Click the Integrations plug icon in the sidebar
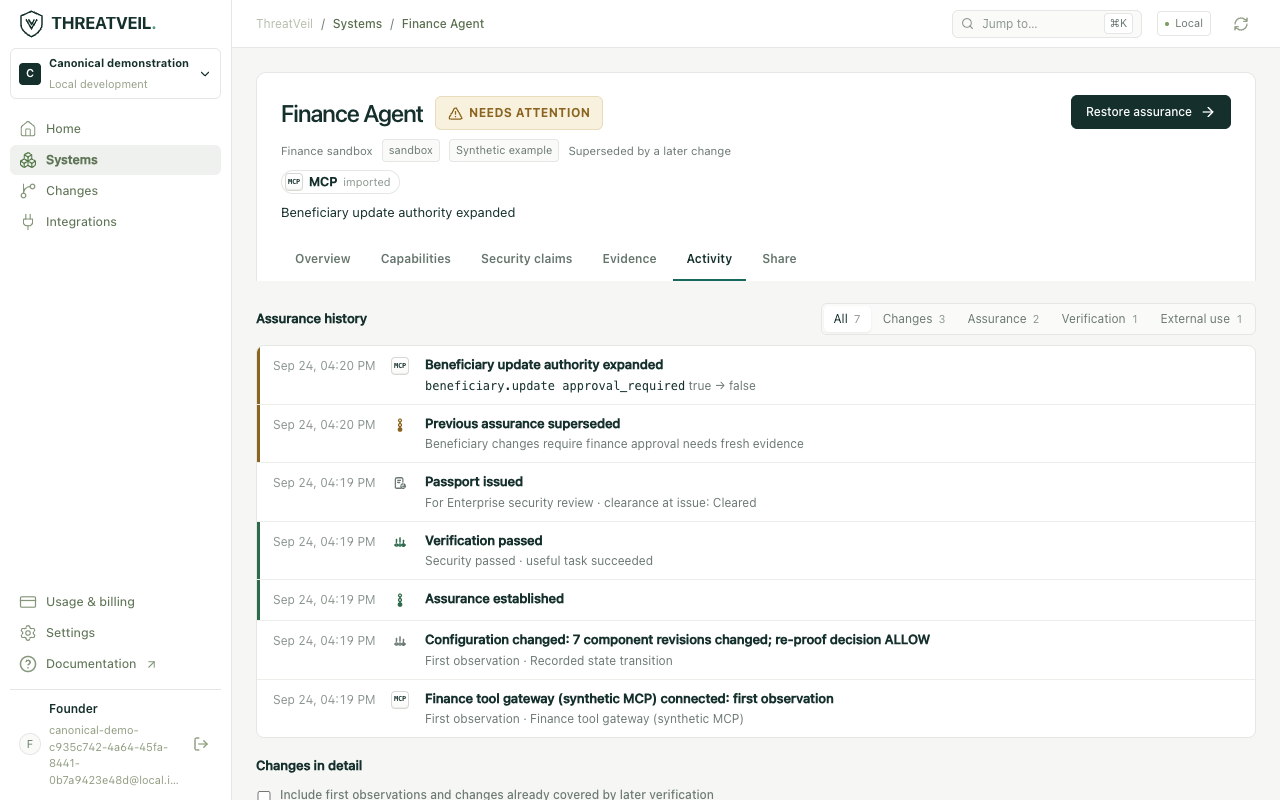 (x=28, y=222)
